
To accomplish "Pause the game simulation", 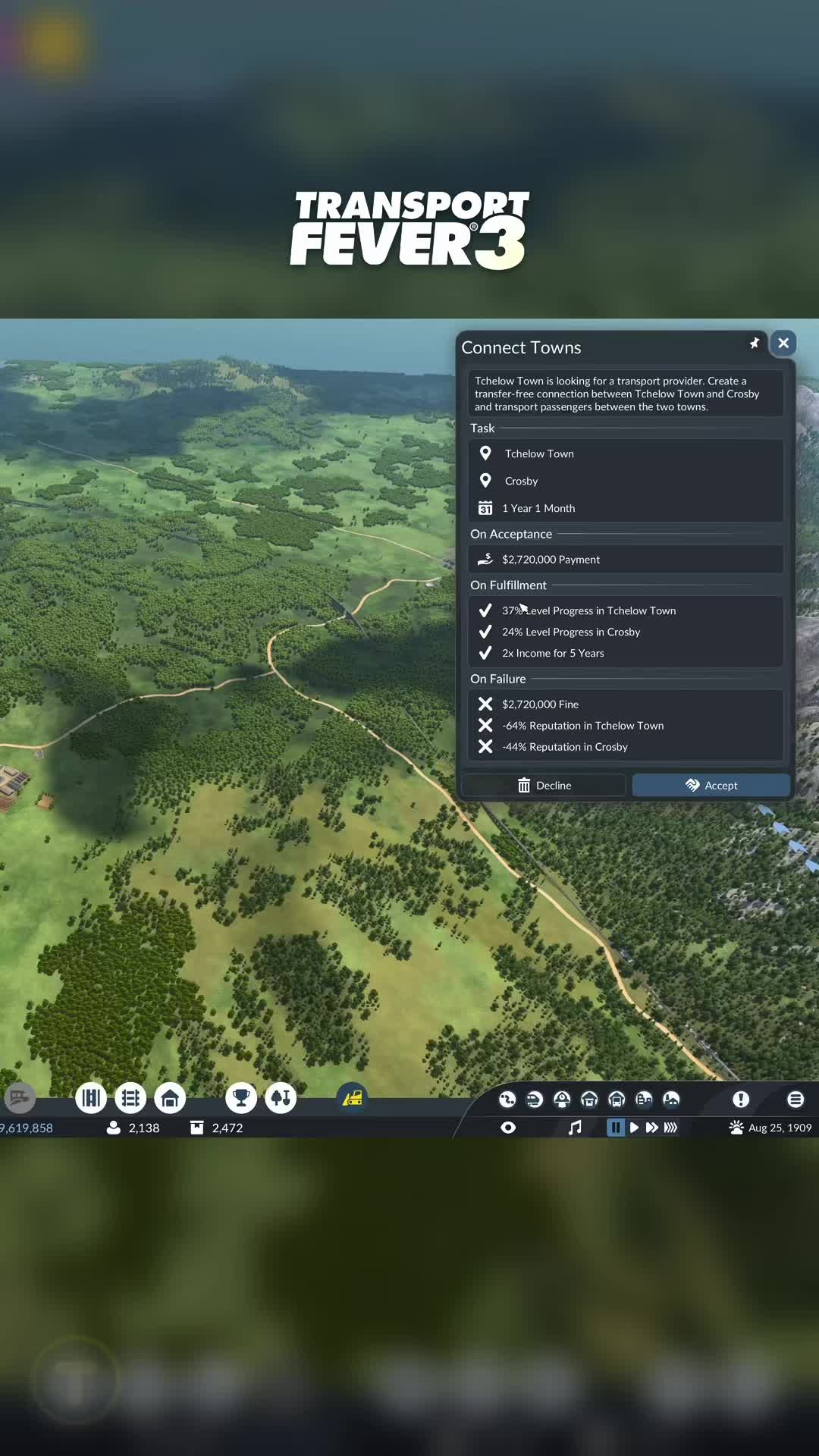I will pyautogui.click(x=615, y=1128).
